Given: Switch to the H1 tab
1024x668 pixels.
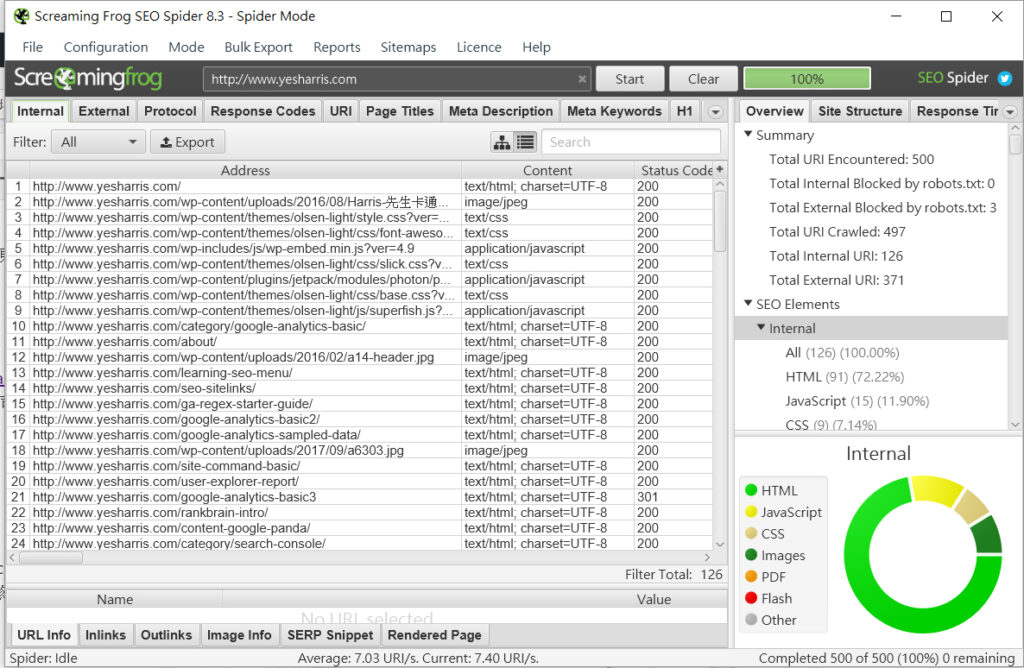Looking at the screenshot, I should (684, 111).
